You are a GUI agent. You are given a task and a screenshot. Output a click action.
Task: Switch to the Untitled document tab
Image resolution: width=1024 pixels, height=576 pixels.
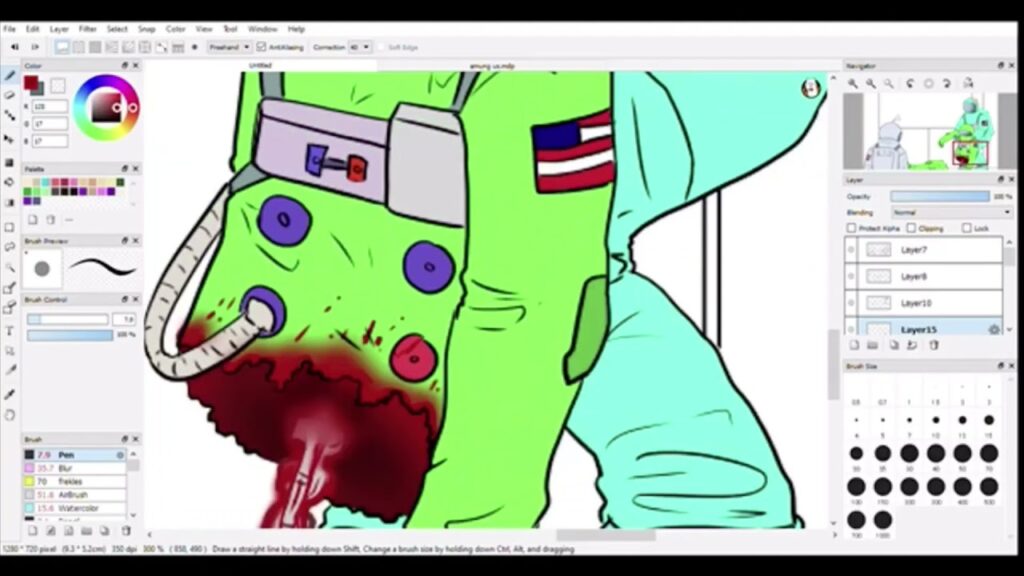click(x=260, y=66)
